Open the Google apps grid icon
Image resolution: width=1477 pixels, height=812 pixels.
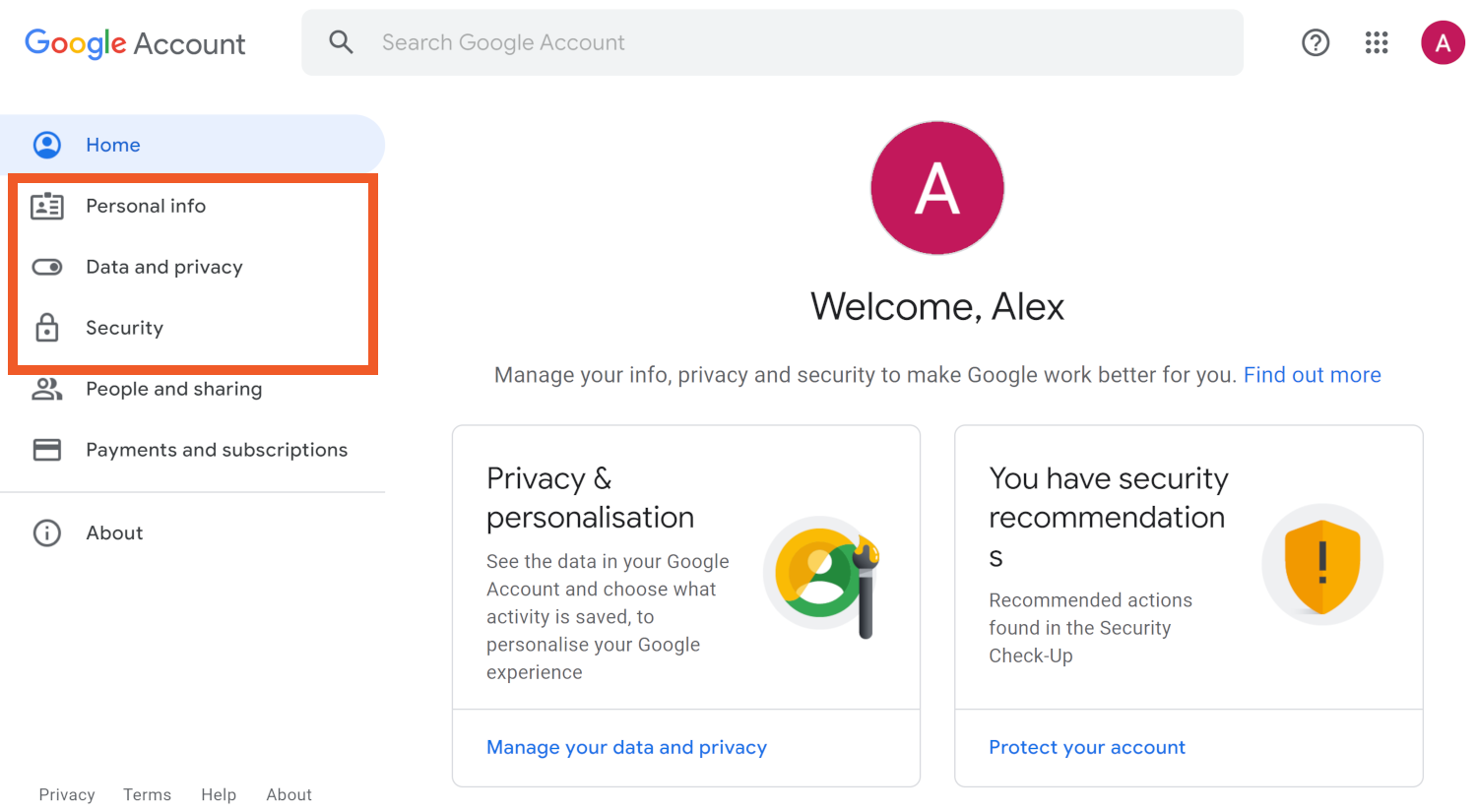coord(1377,42)
